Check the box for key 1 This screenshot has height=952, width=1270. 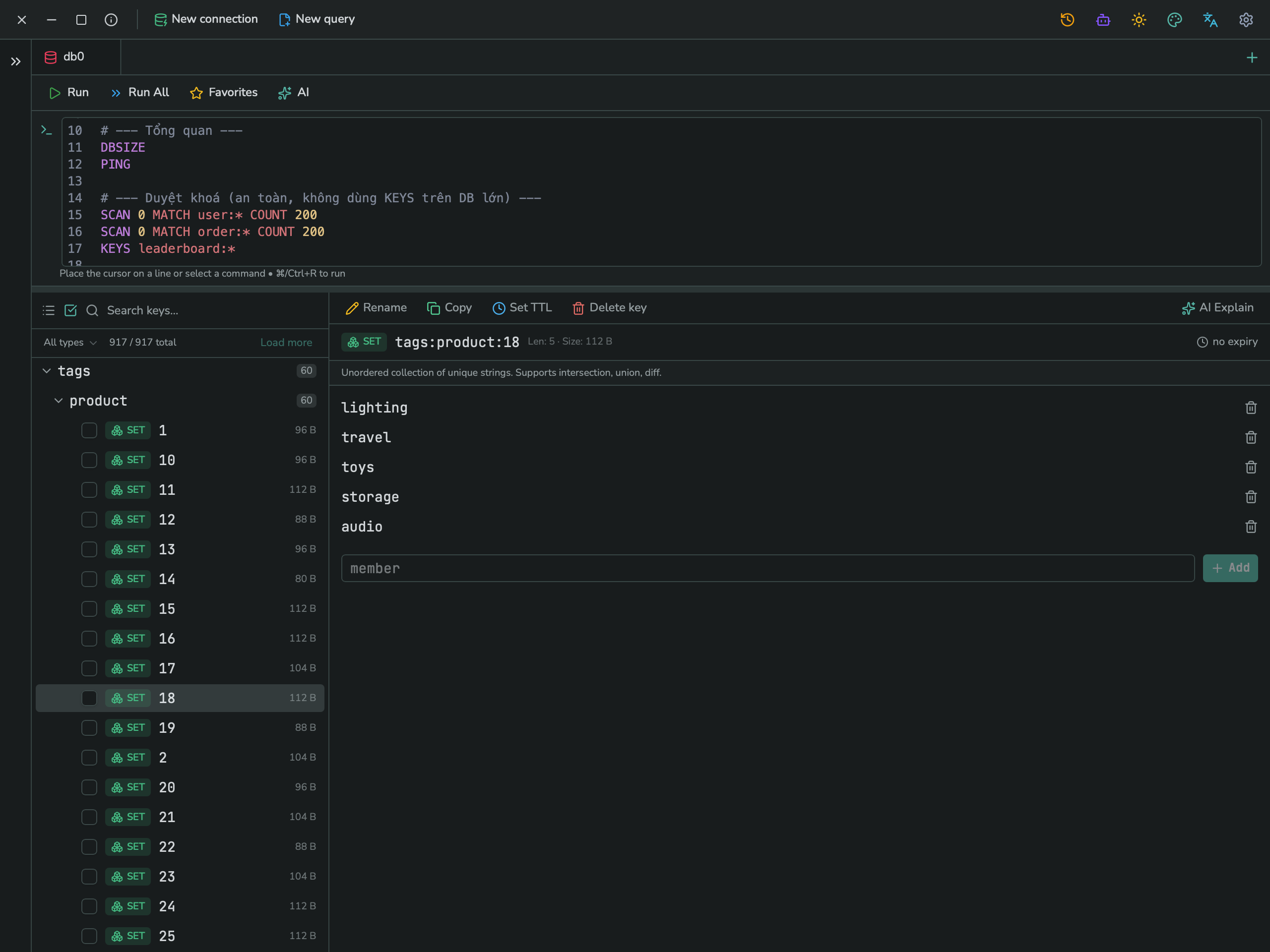[x=89, y=430]
